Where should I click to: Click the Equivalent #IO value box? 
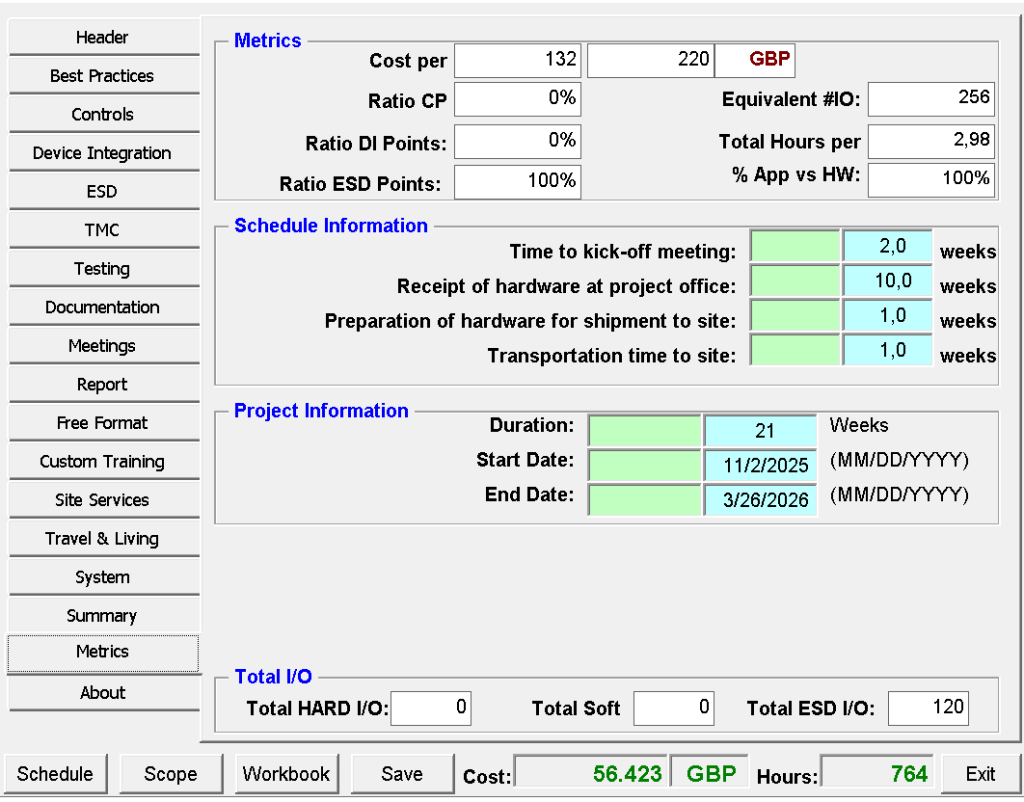point(931,98)
